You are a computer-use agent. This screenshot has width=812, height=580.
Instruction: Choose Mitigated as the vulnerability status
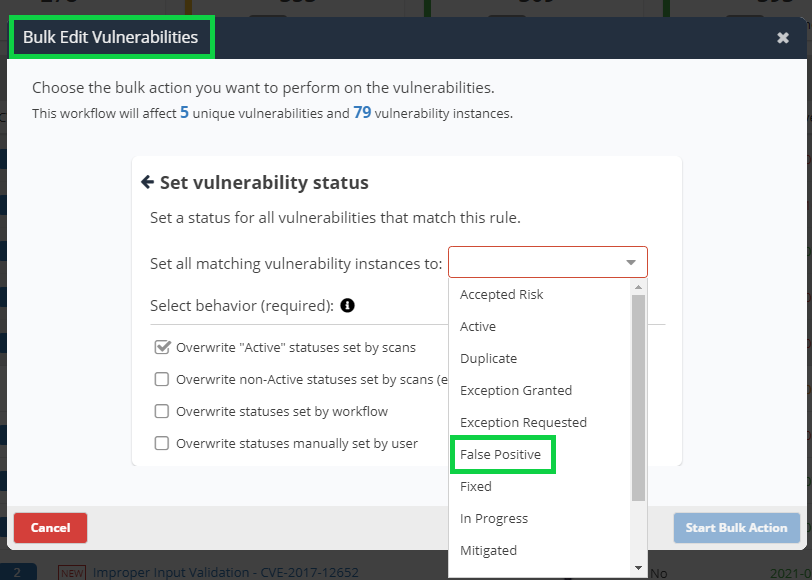[x=488, y=550]
